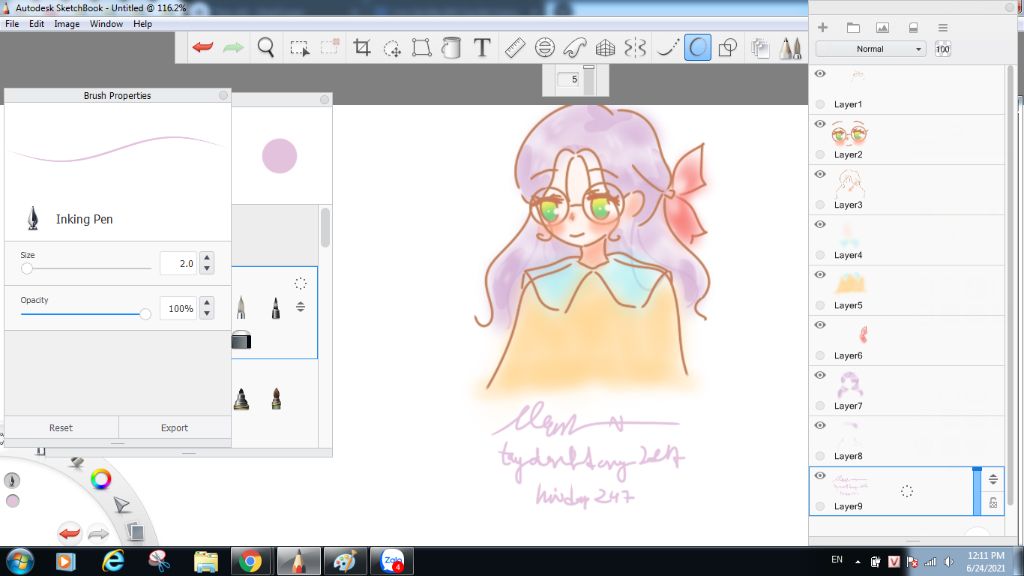The width and height of the screenshot is (1024, 576).
Task: Select the Perspective Guide tool
Action: [605, 47]
